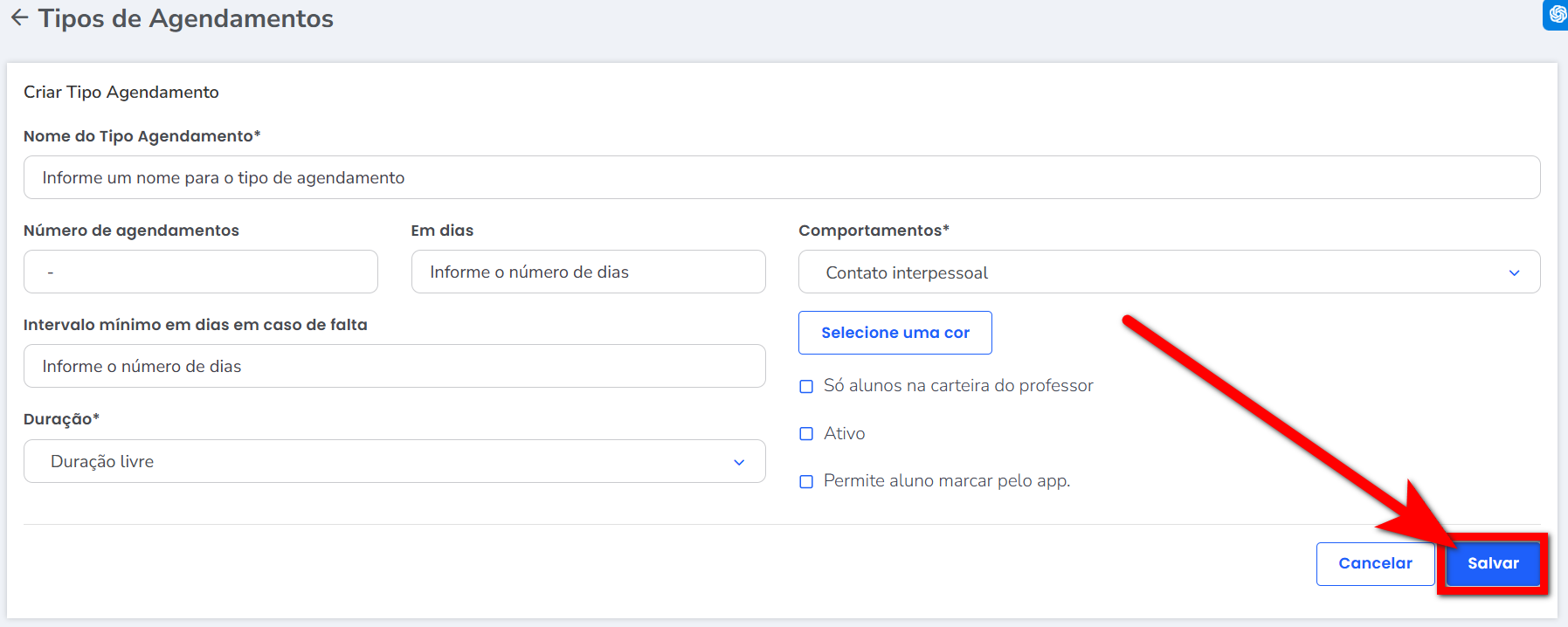Screen dimensions: 1568x627
Task: Expand the Duração livre dropdown
Action: tap(393, 461)
